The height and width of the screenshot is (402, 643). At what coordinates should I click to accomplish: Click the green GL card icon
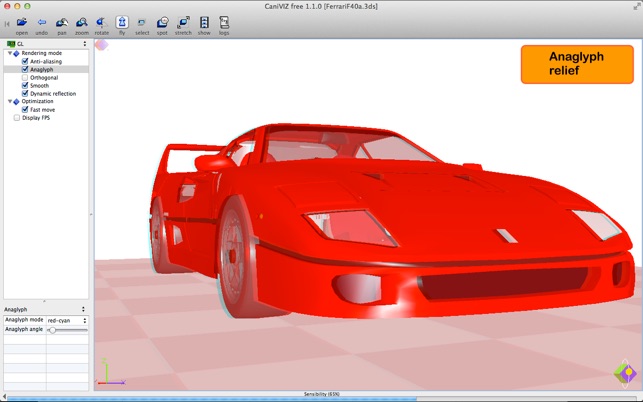pyautogui.click(x=11, y=44)
